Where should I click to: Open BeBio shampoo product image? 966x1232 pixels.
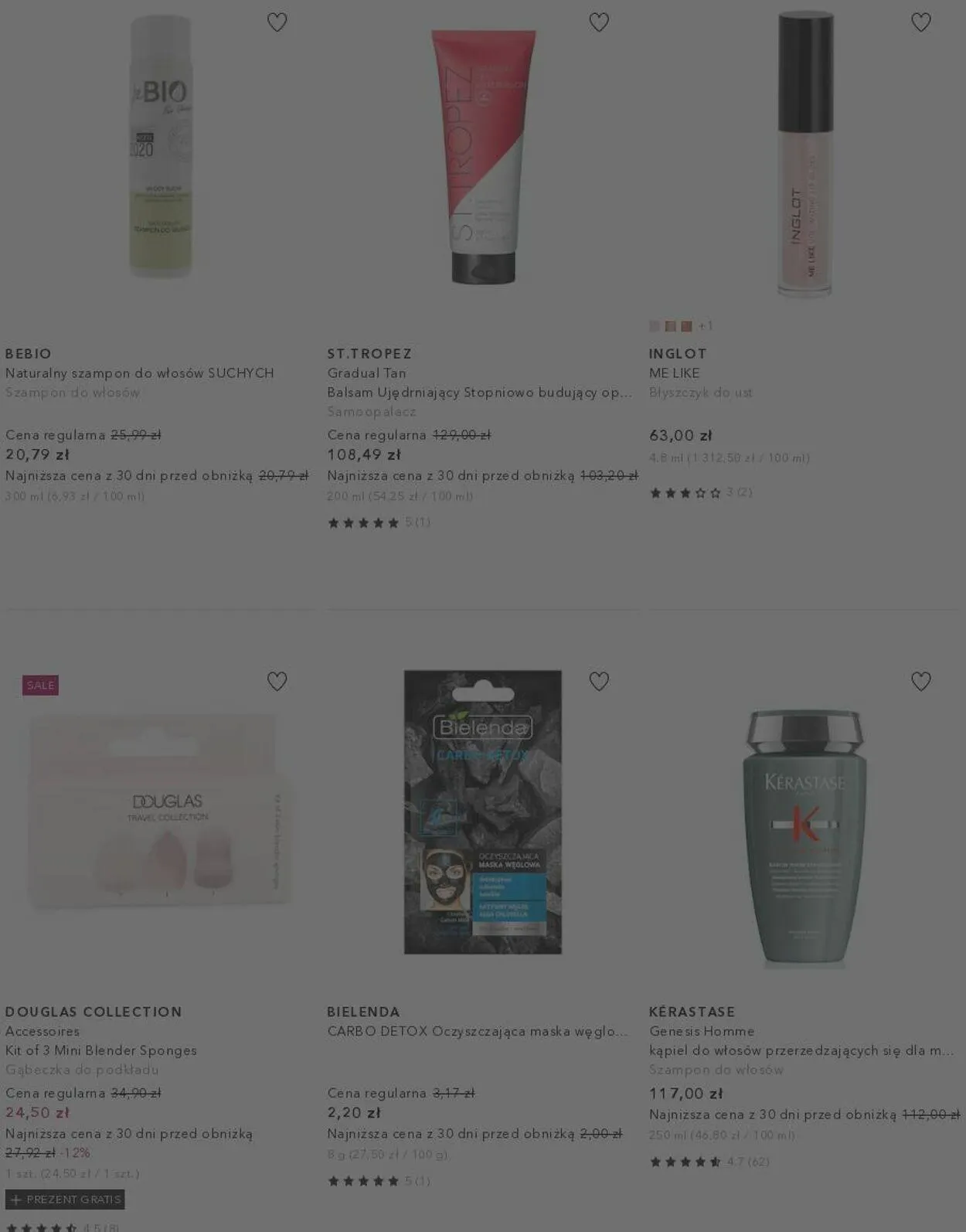(161, 147)
